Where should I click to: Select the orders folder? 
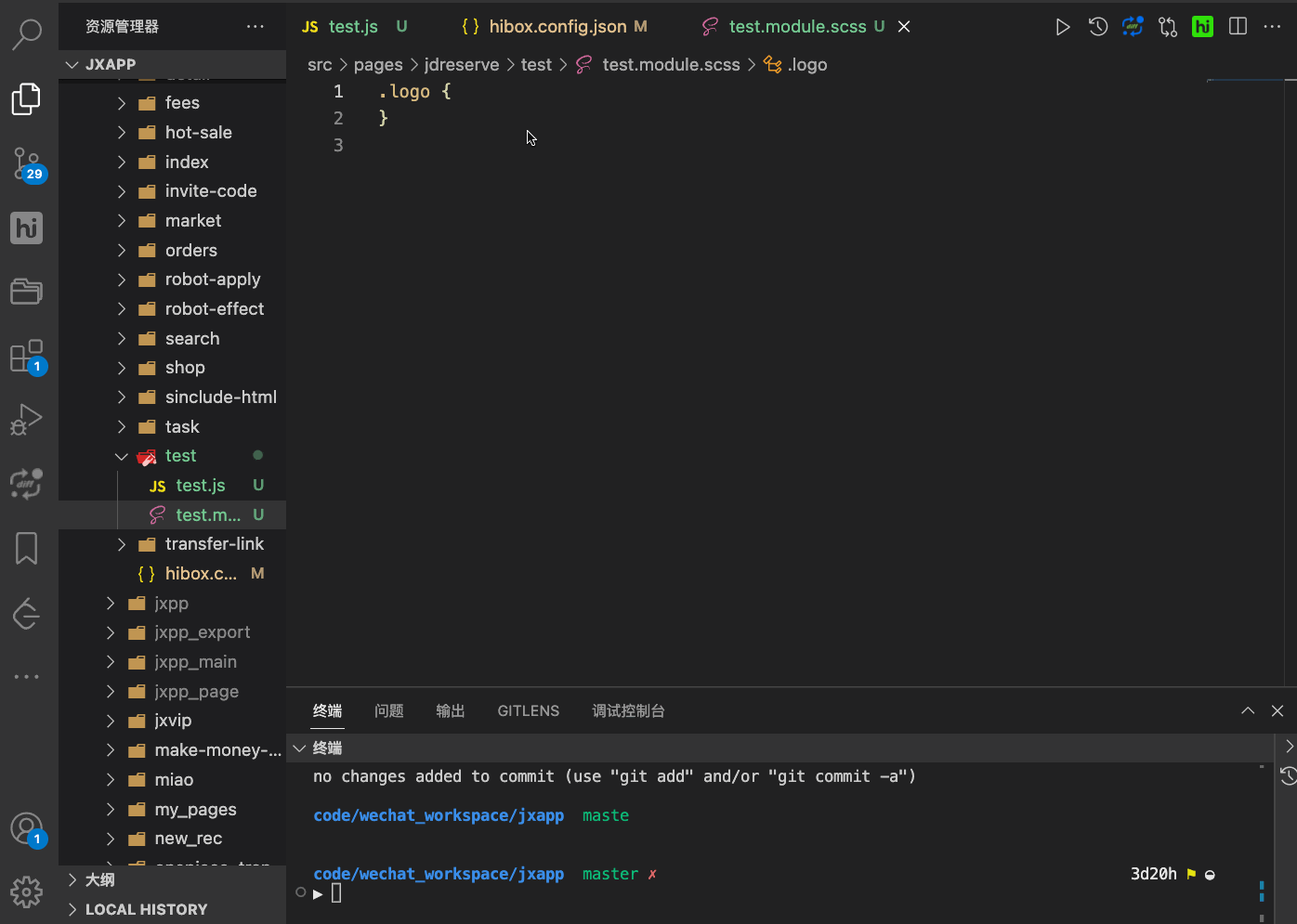(172, 251)
